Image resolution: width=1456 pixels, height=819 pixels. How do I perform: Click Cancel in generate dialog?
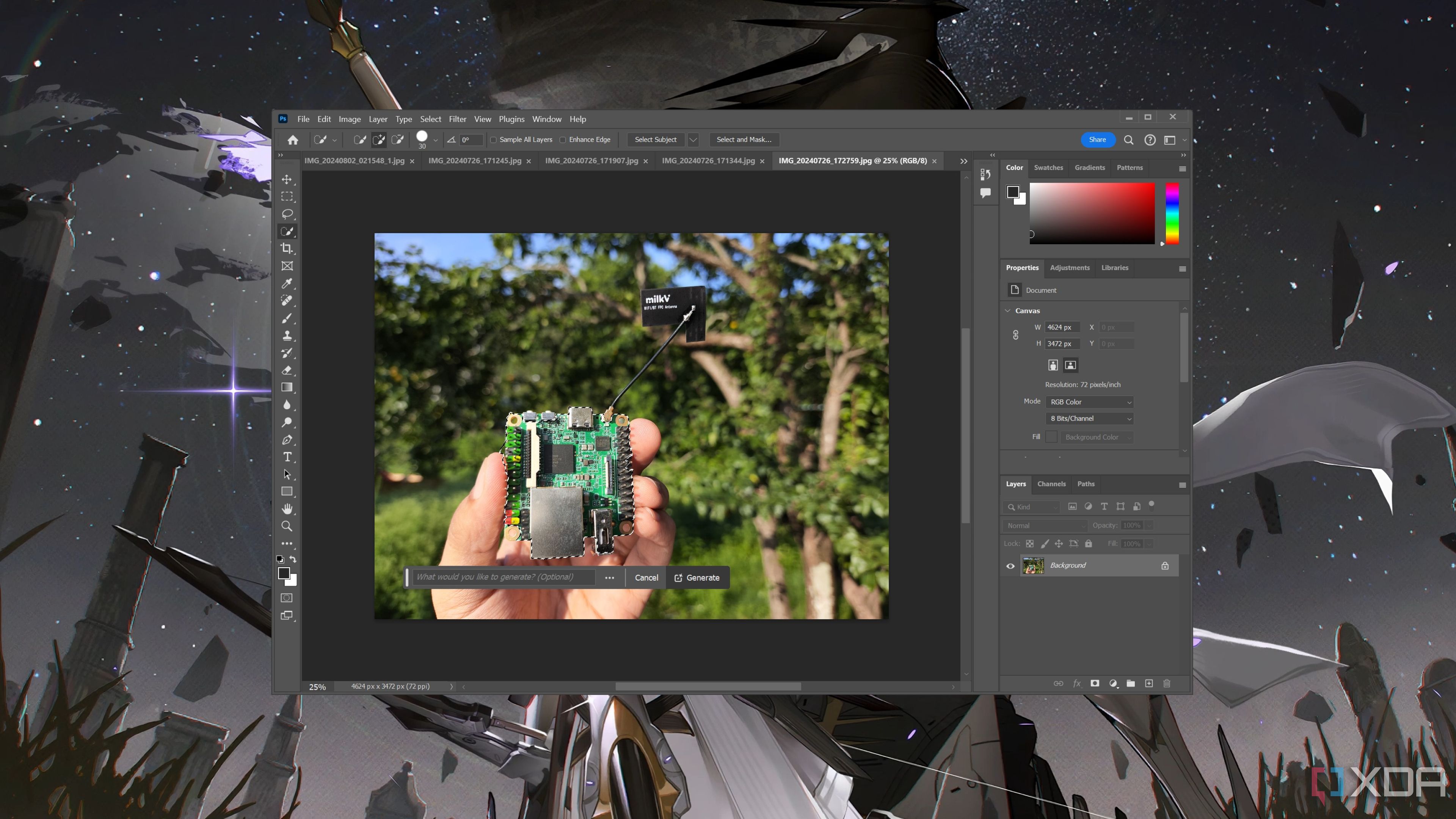tap(646, 577)
